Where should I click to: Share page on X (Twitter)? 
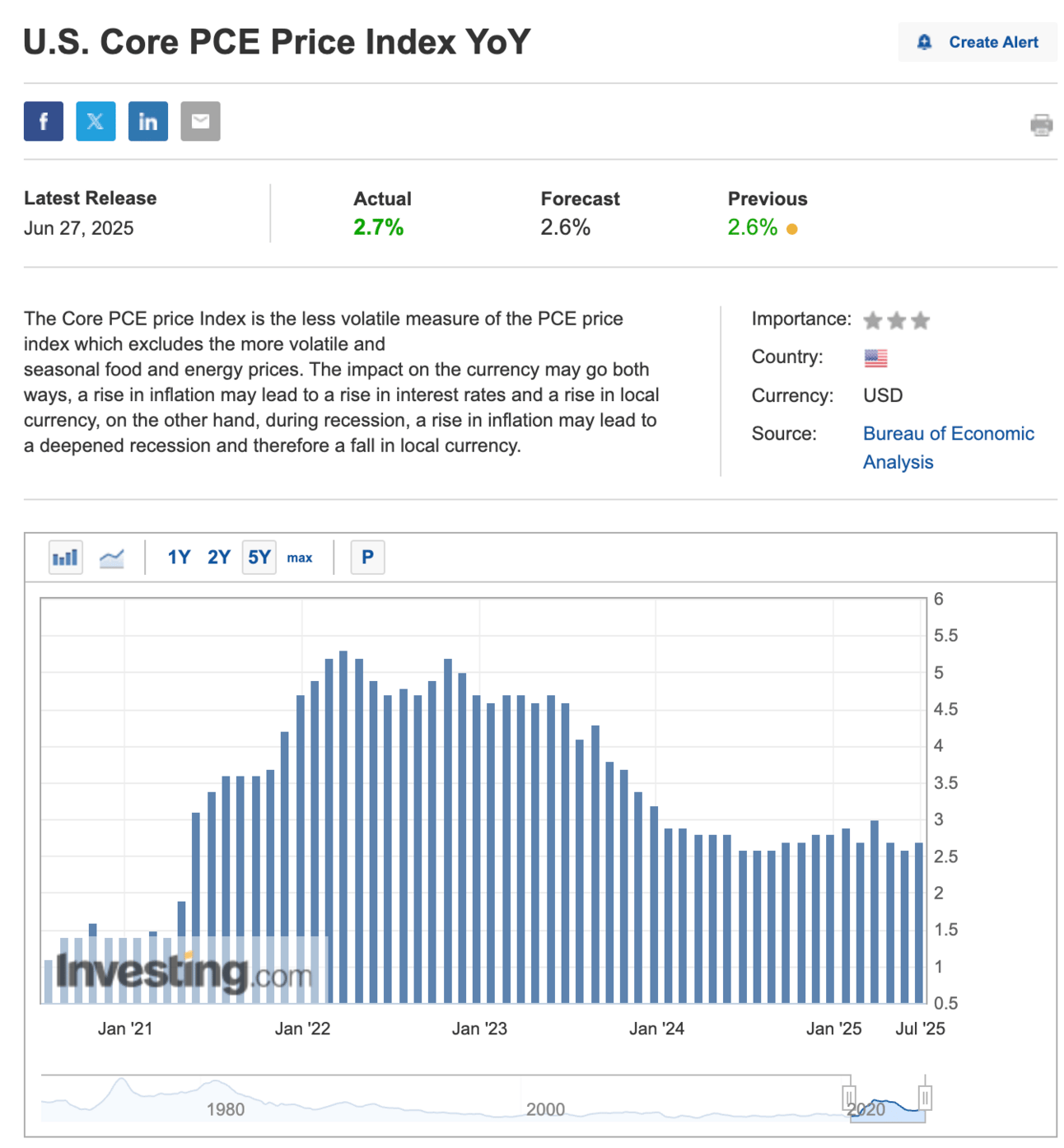click(x=96, y=122)
